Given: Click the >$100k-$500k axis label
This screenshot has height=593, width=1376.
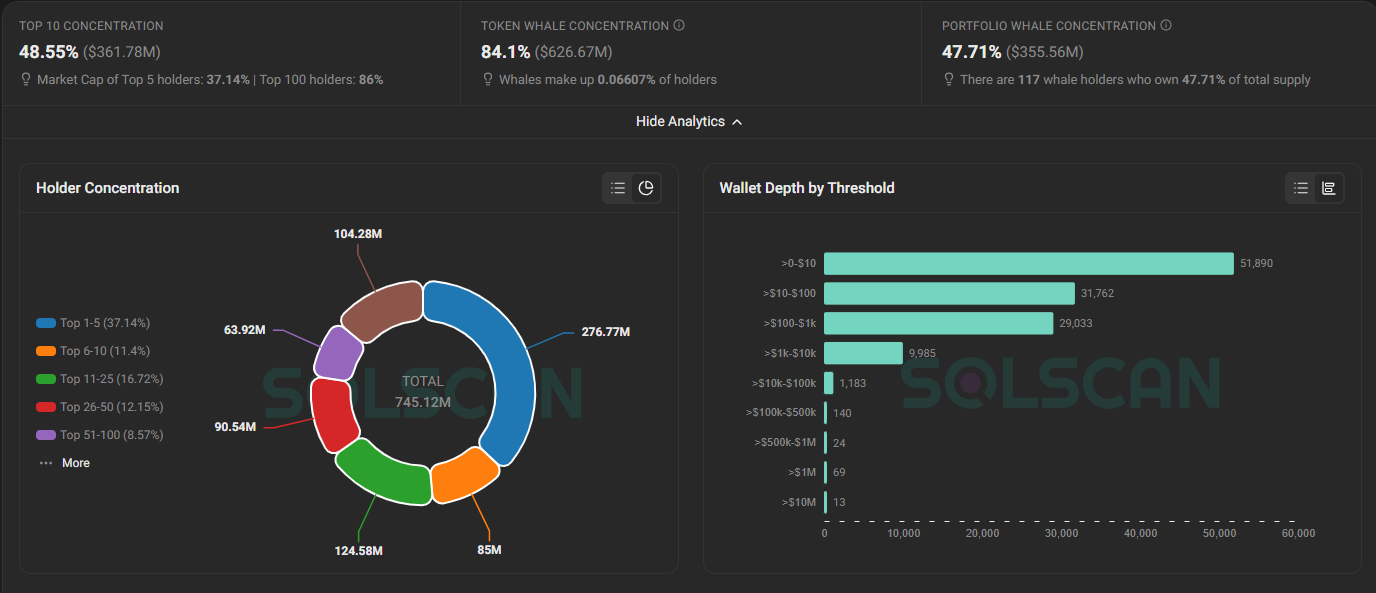Looking at the screenshot, I should point(781,412).
